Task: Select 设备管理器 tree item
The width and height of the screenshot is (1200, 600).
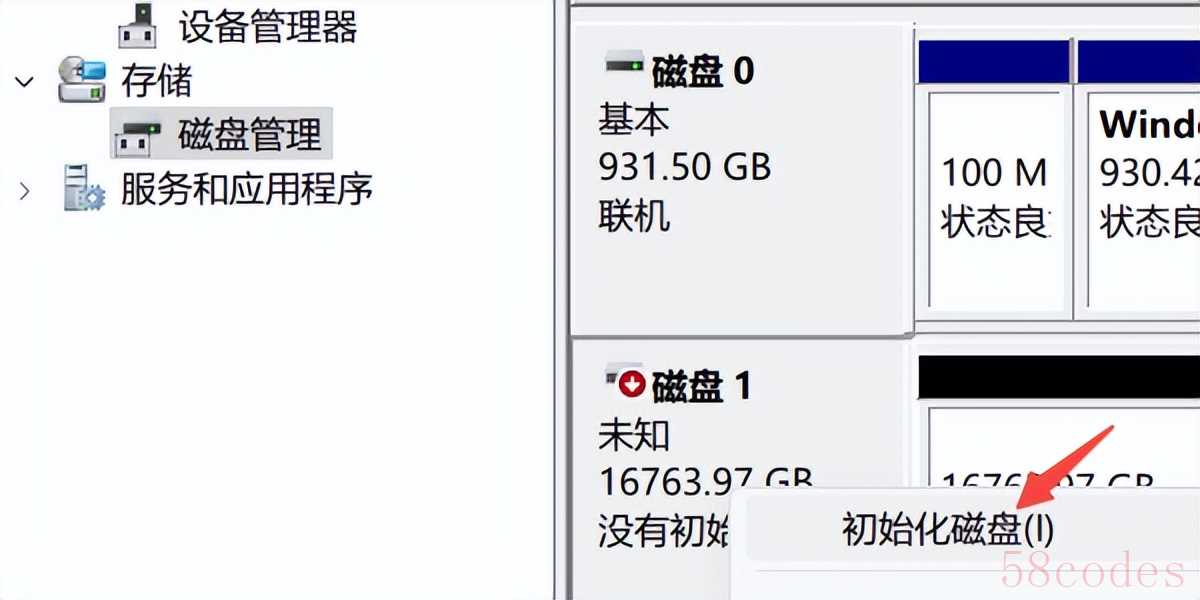Action: point(268,26)
